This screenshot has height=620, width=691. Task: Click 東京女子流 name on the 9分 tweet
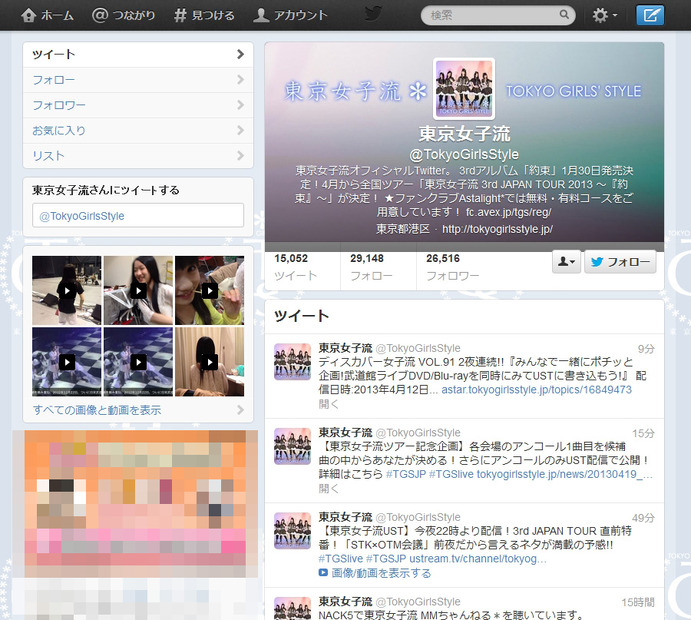coord(346,348)
